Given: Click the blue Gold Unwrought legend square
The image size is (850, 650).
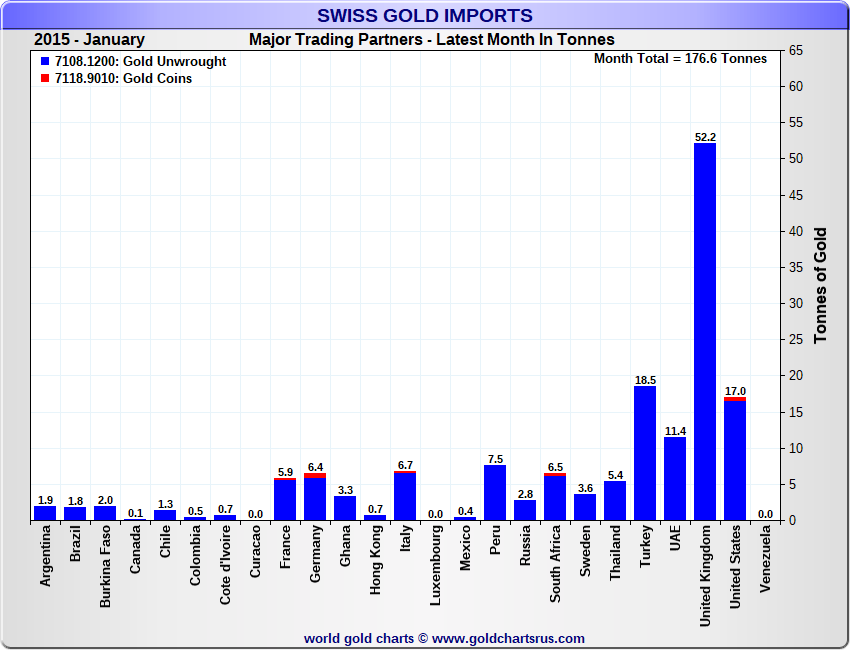Looking at the screenshot, I should (x=46, y=62).
